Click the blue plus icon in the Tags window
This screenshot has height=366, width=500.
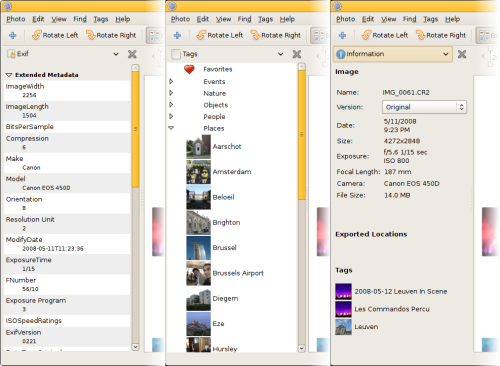[177, 35]
